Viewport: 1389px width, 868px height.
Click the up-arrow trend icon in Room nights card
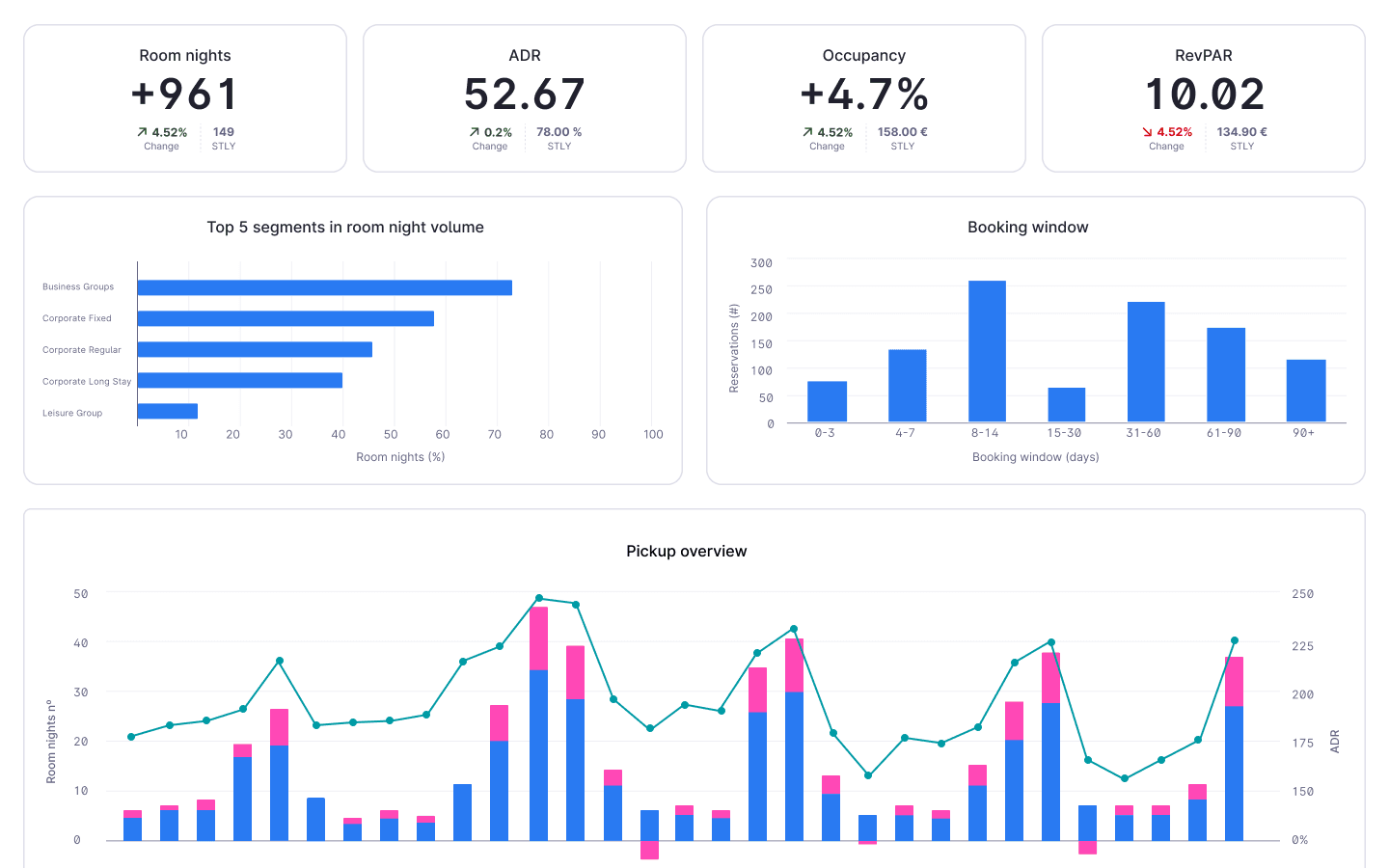coord(142,132)
